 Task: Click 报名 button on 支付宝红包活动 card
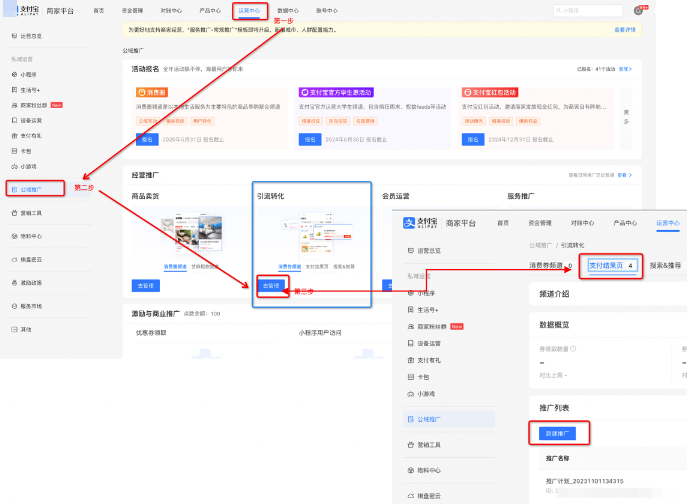(473, 139)
